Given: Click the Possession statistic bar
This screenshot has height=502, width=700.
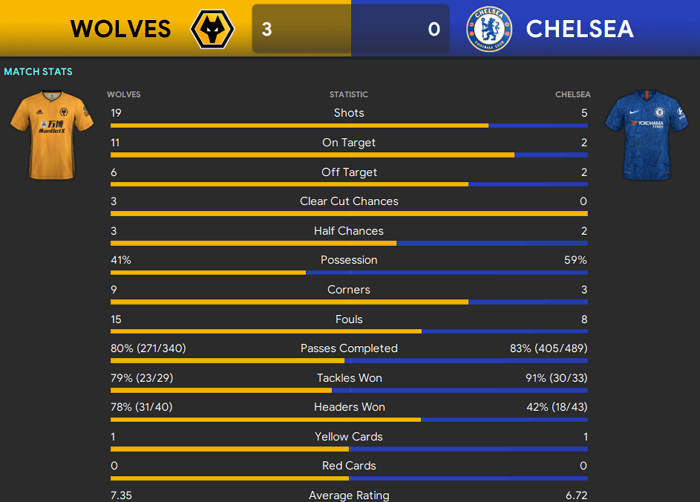Looking at the screenshot, I should 349,272.
